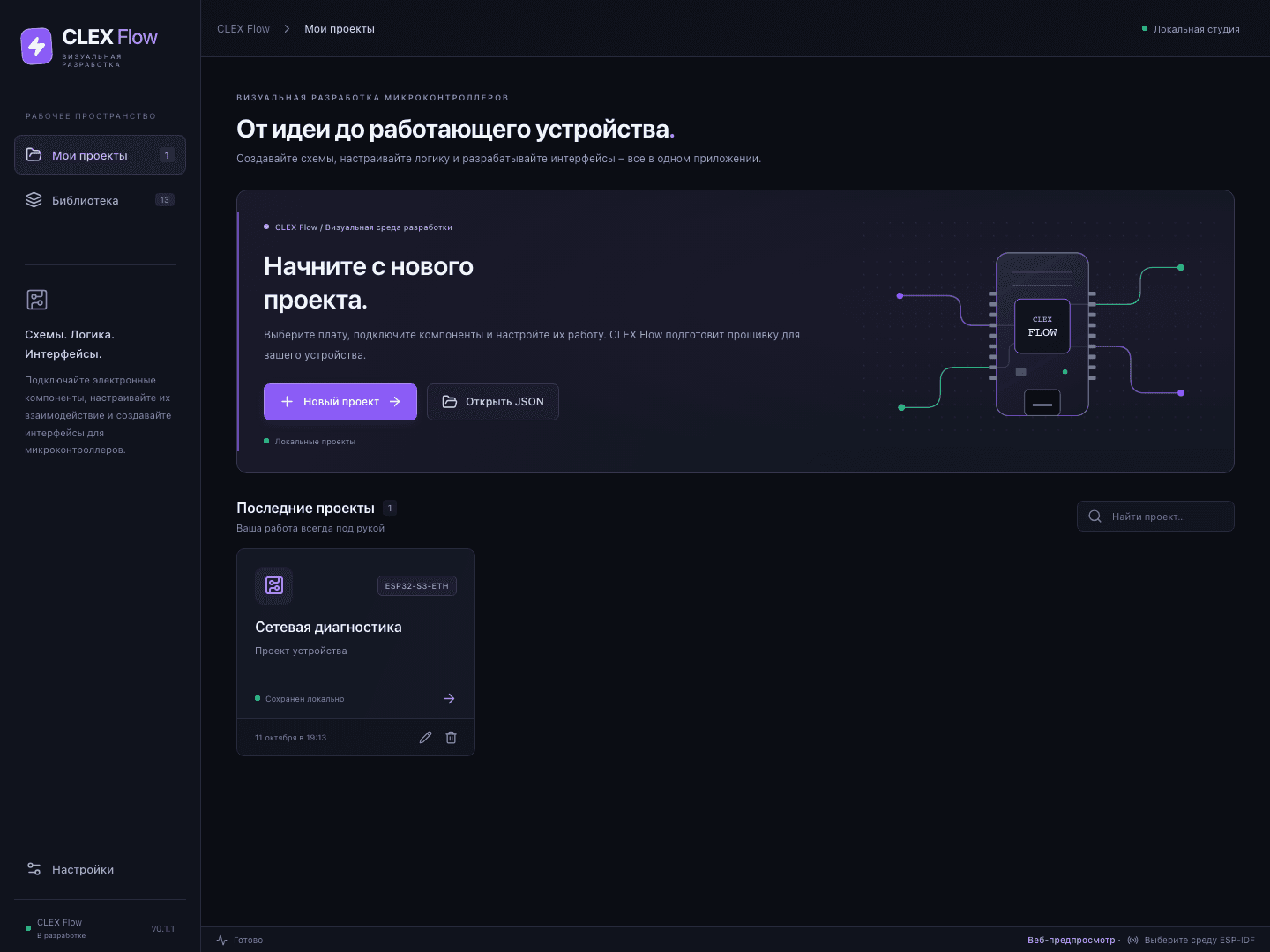This screenshot has height=952, width=1270.
Task: Click the Последние проекты count badge
Action: click(x=390, y=509)
